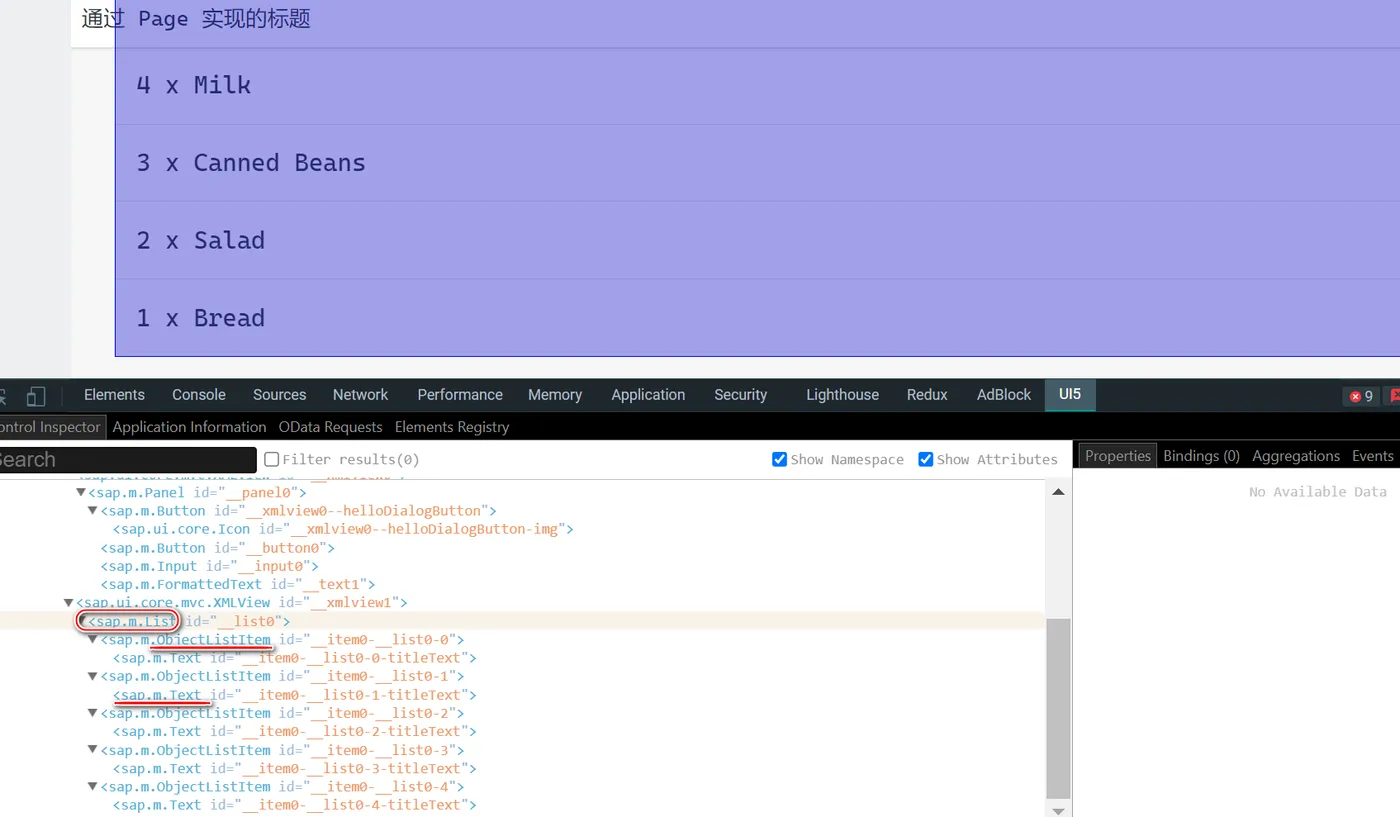Click the "3 x Canned Beans" list item

coord(757,163)
